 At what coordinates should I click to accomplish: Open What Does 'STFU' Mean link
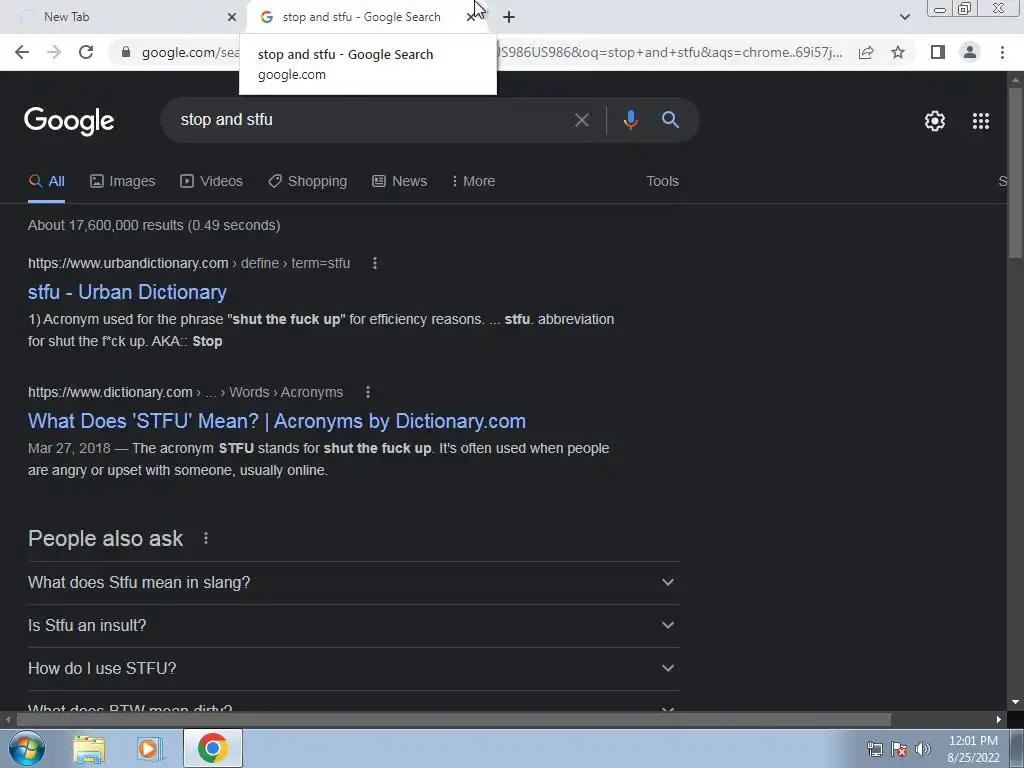click(x=277, y=421)
